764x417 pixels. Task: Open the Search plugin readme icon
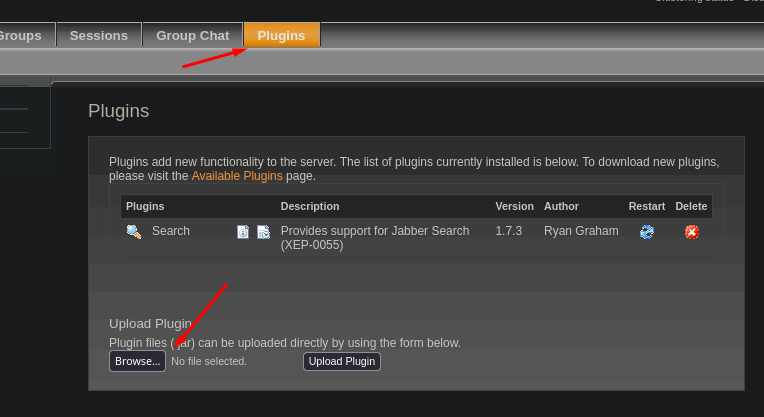(243, 232)
